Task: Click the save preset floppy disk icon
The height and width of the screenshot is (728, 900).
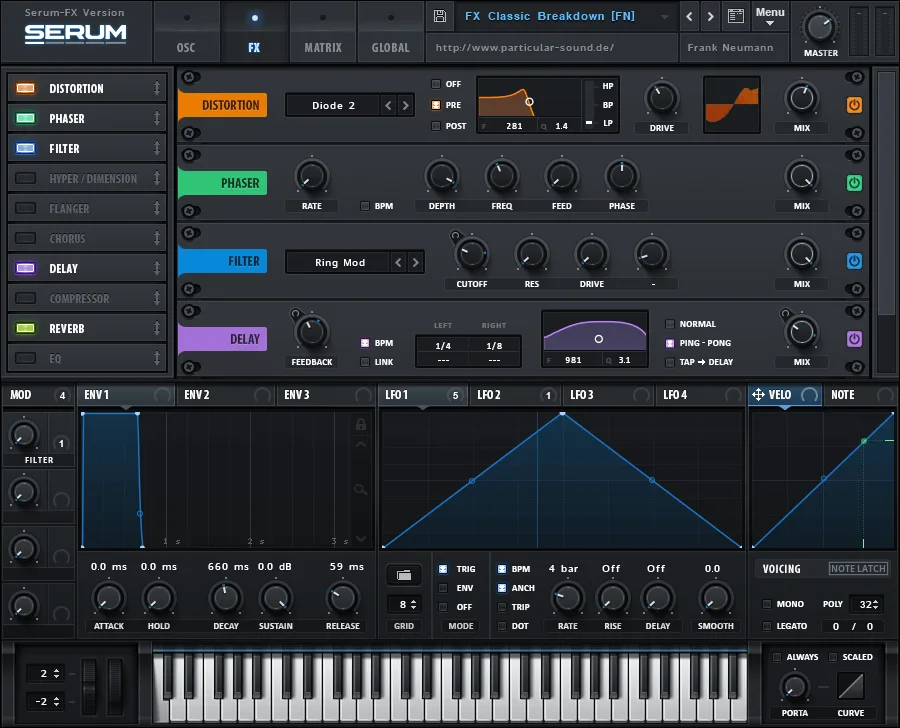Action: click(x=440, y=17)
